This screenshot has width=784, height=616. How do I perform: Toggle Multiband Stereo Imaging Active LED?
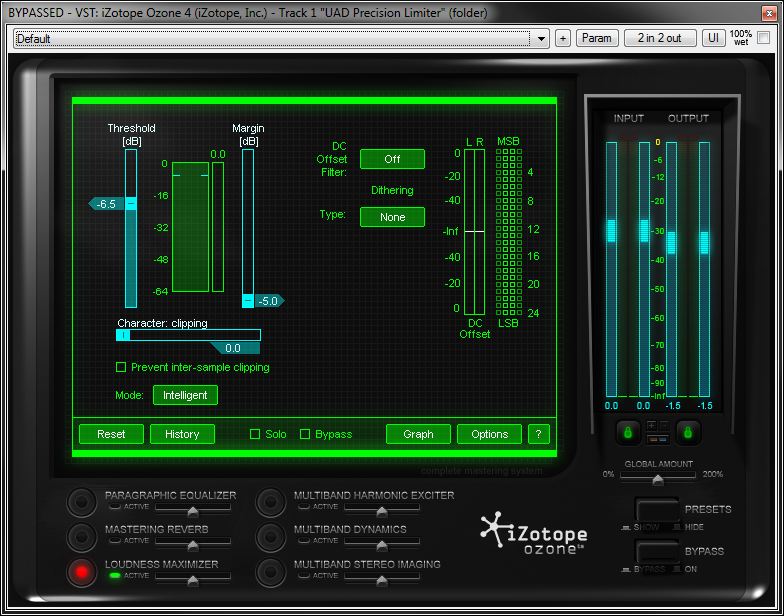pos(304,576)
